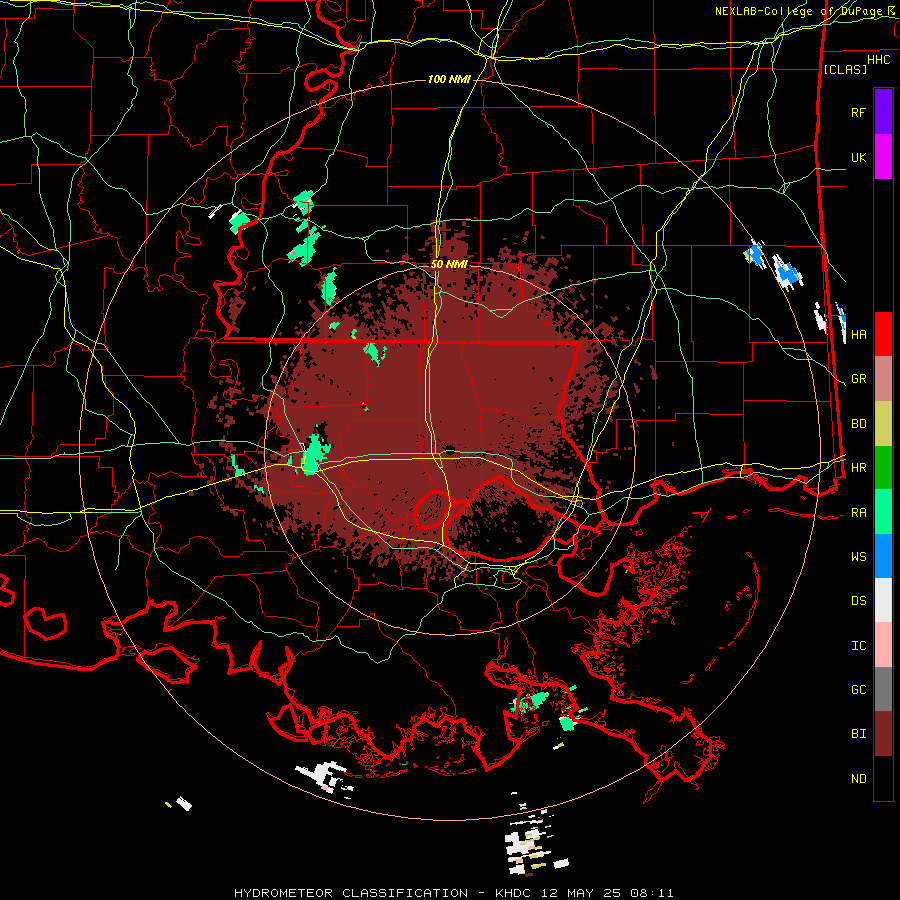Click the HYDROMETEOR CLASSIFICATION caption text
The height and width of the screenshot is (900, 900).
pyautogui.click(x=351, y=893)
